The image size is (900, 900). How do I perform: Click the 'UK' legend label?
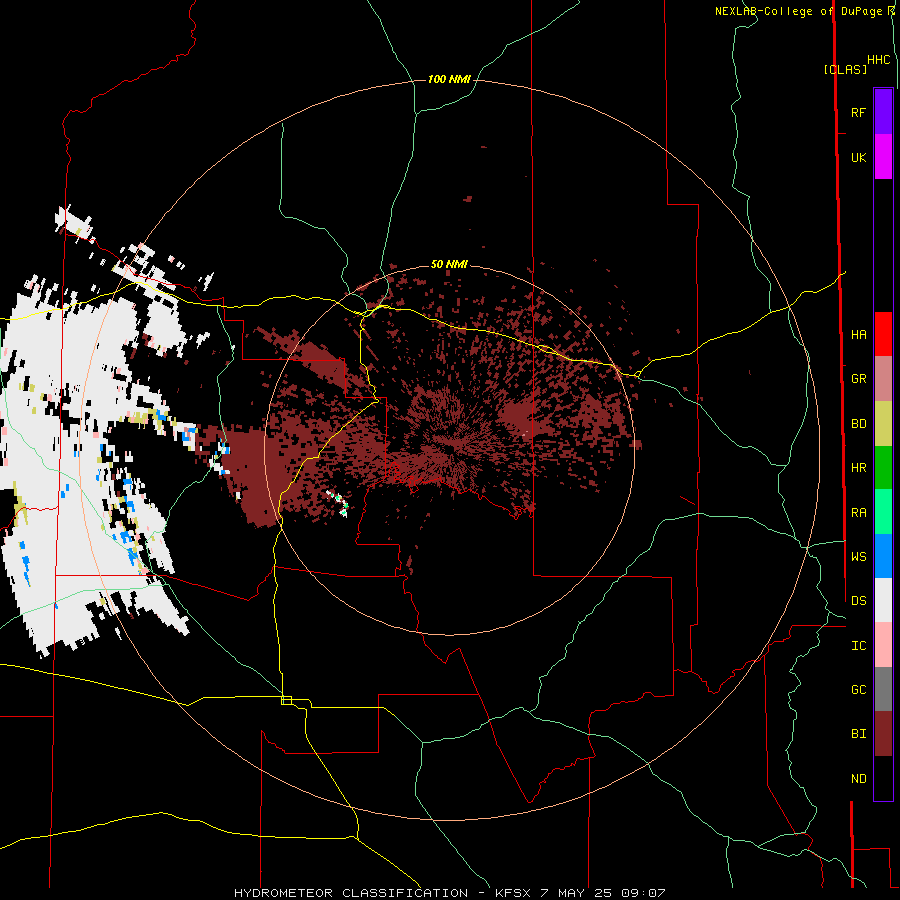tap(858, 157)
